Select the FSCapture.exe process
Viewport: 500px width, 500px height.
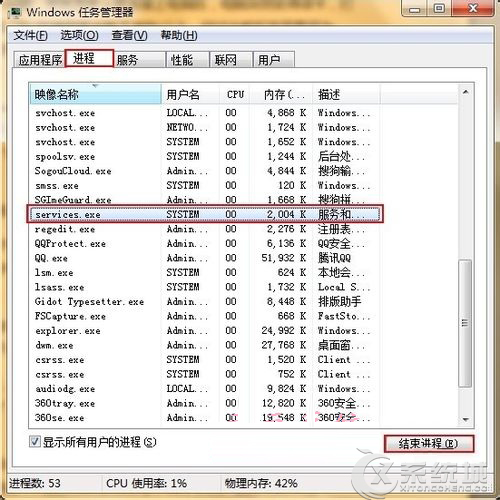[x=205, y=316]
